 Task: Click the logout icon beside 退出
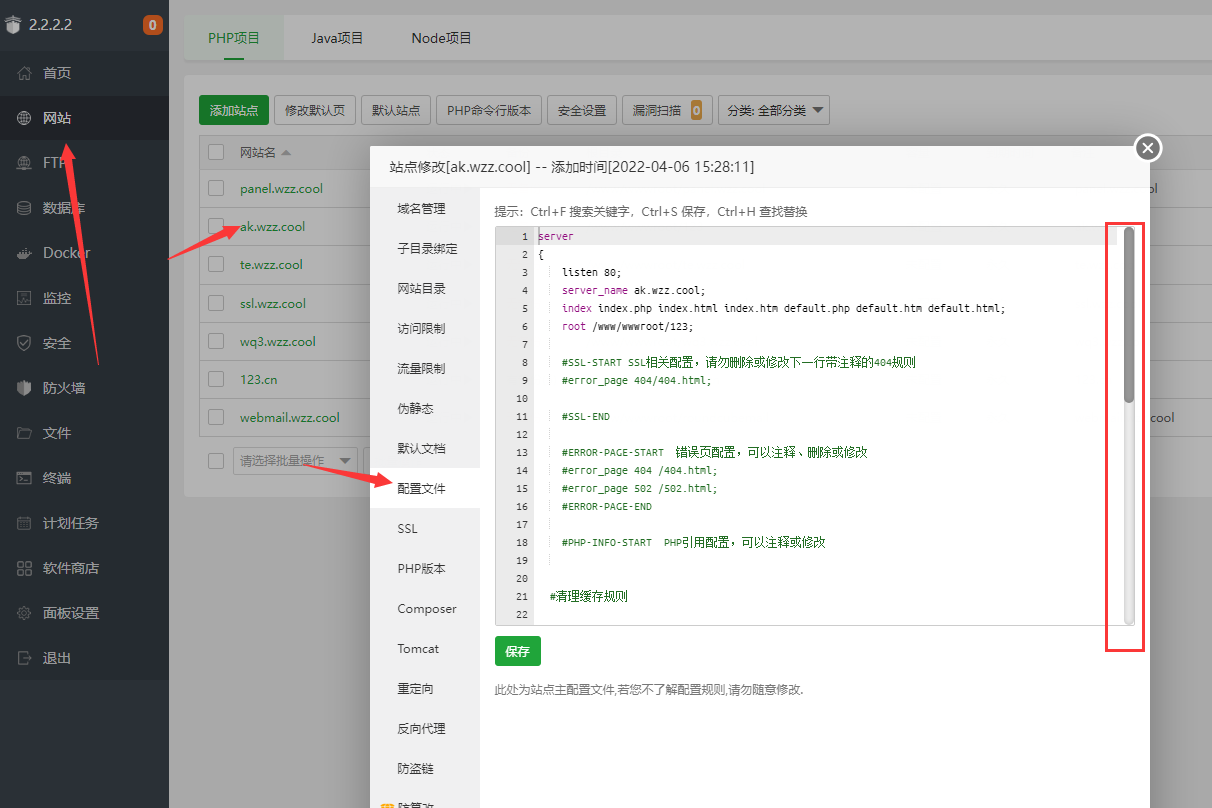point(25,658)
